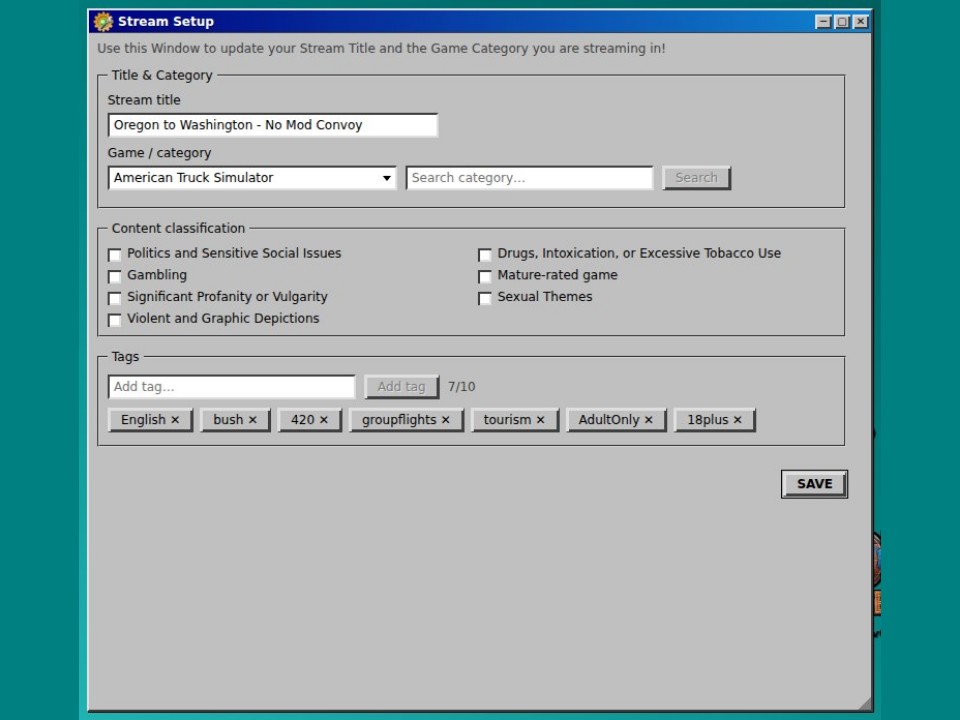Toggle the Sexual Themes checkbox
Image resolution: width=960 pixels, height=720 pixels.
tap(485, 298)
